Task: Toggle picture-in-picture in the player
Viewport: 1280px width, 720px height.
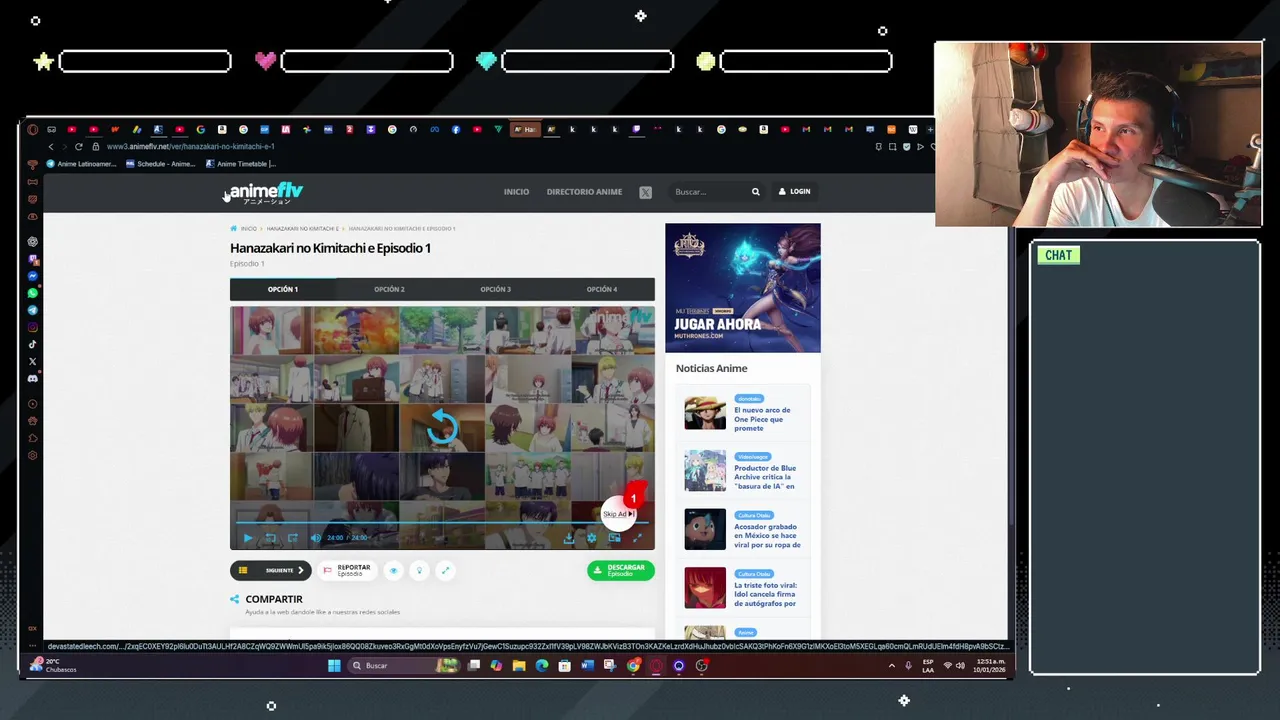Action: pos(614,538)
